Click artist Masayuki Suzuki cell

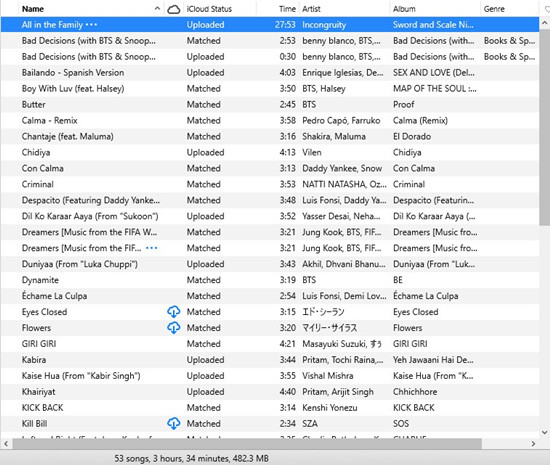[342, 344]
